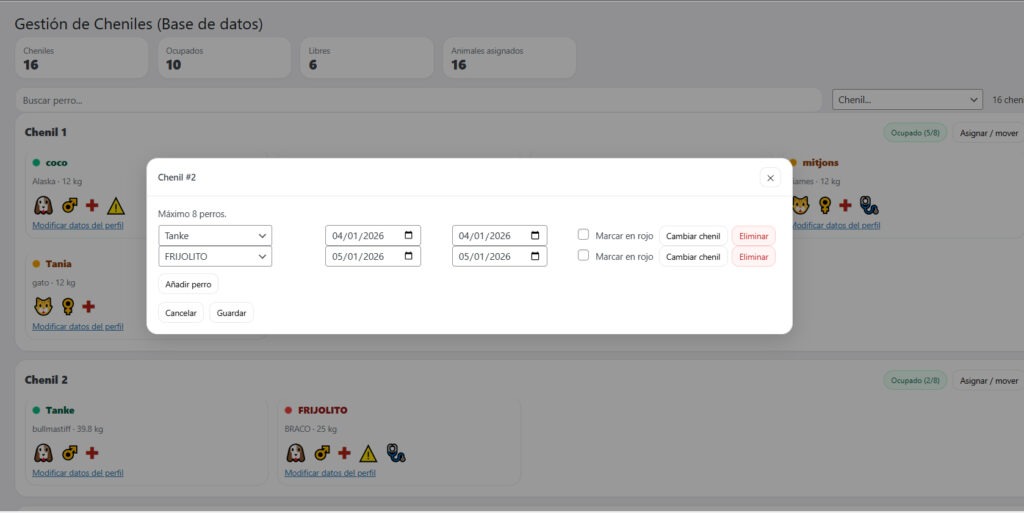1024x513 pixels.
Task: Expand the Tanke dog selection dropdown
Action: coord(215,236)
